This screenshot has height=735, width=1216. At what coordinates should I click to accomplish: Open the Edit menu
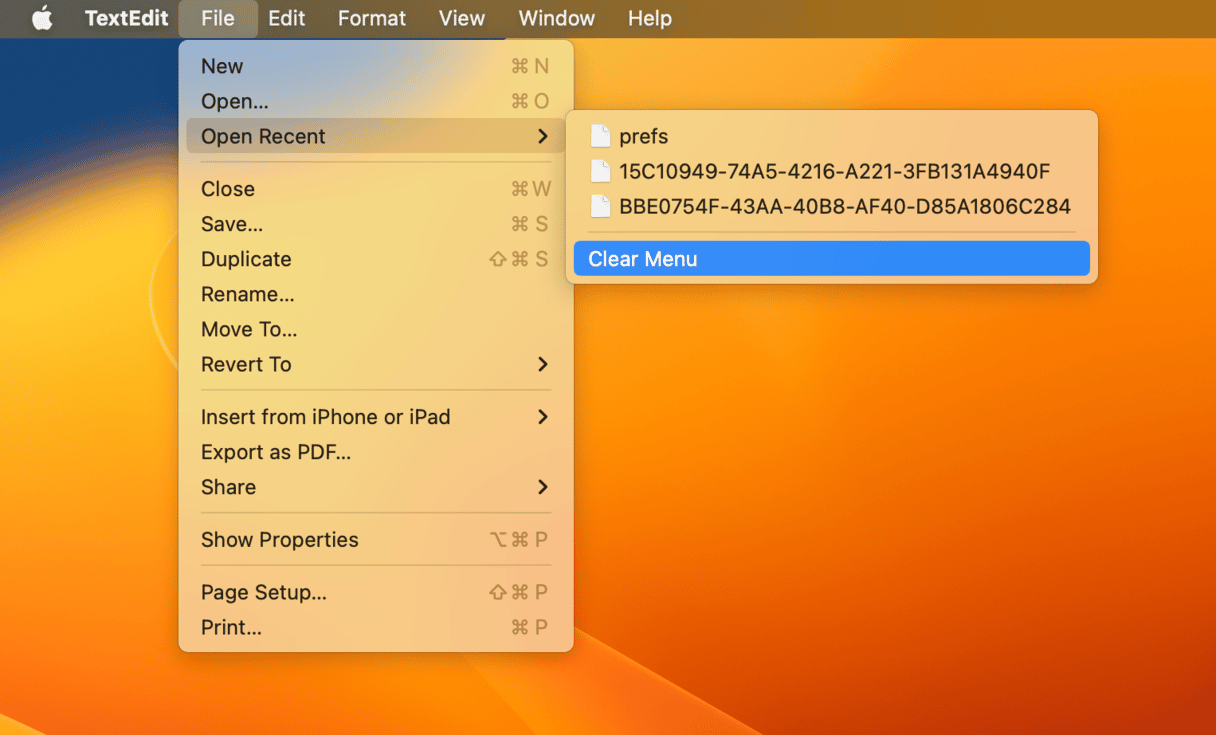tap(287, 18)
